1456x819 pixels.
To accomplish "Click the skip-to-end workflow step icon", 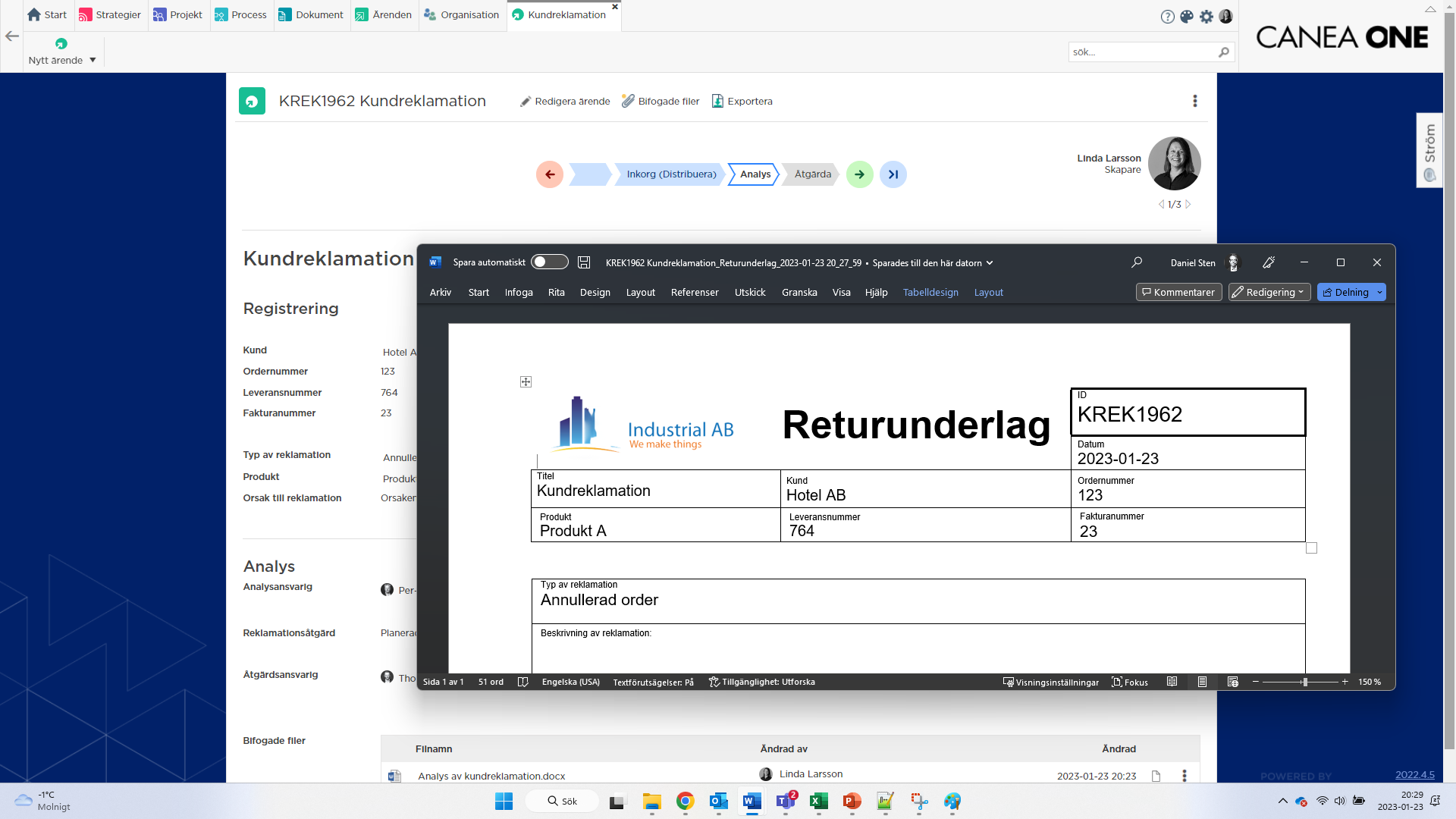I will (893, 174).
